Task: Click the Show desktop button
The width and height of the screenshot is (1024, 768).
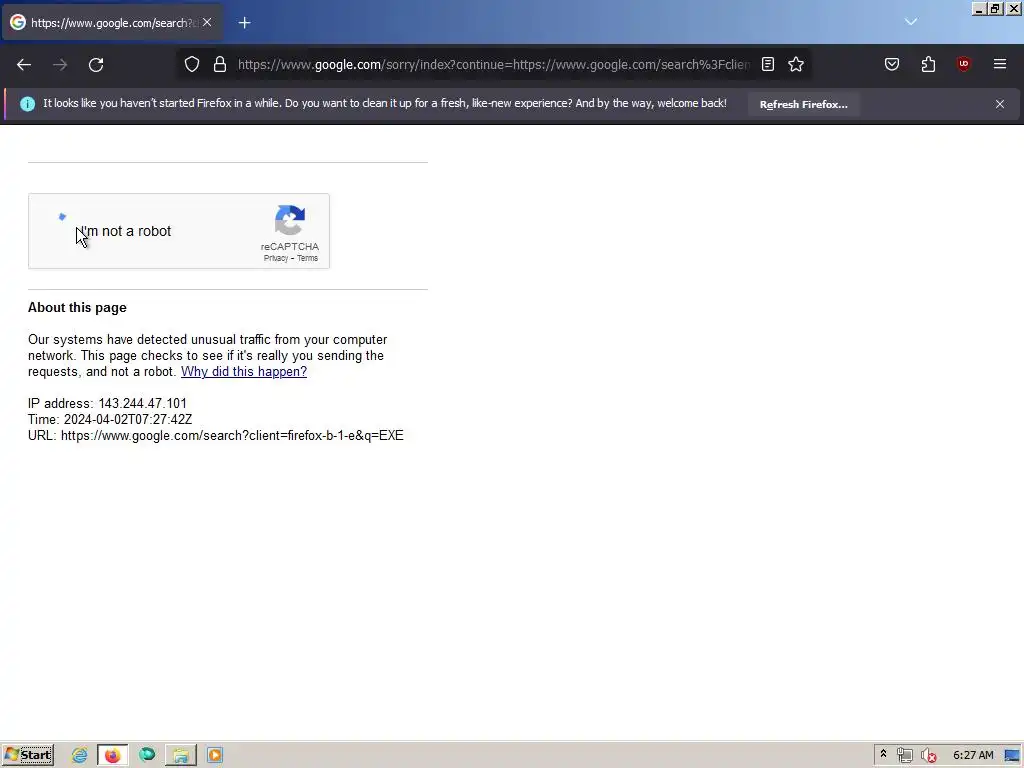Action: click(1012, 756)
